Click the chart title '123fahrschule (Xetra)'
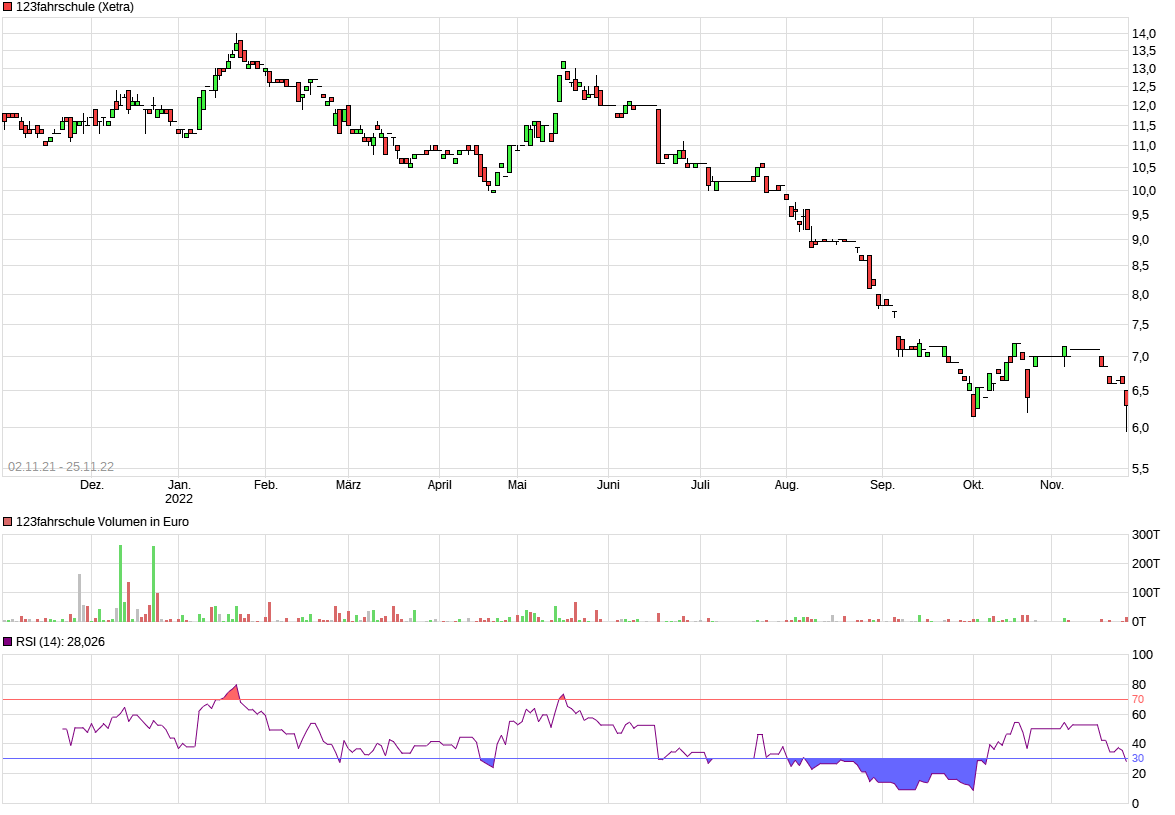Viewport: 1175px width, 815px height. [75, 7]
